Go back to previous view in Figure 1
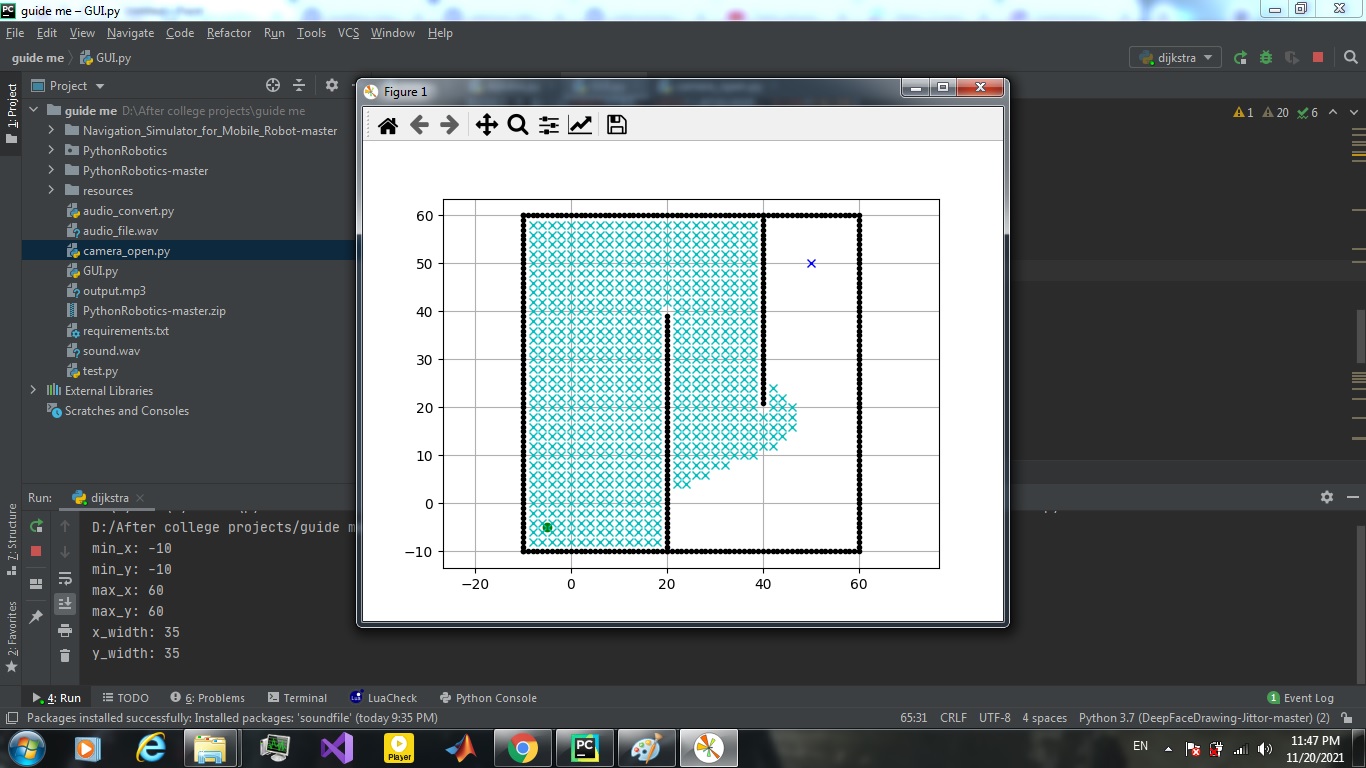The width and height of the screenshot is (1366, 768). (419, 125)
